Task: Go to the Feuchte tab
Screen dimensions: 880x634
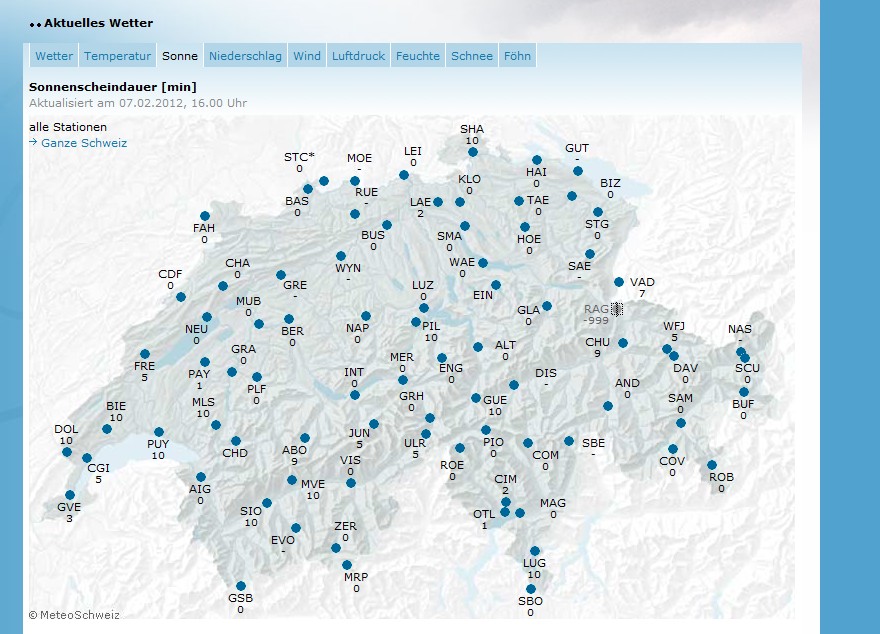Action: pyautogui.click(x=417, y=56)
